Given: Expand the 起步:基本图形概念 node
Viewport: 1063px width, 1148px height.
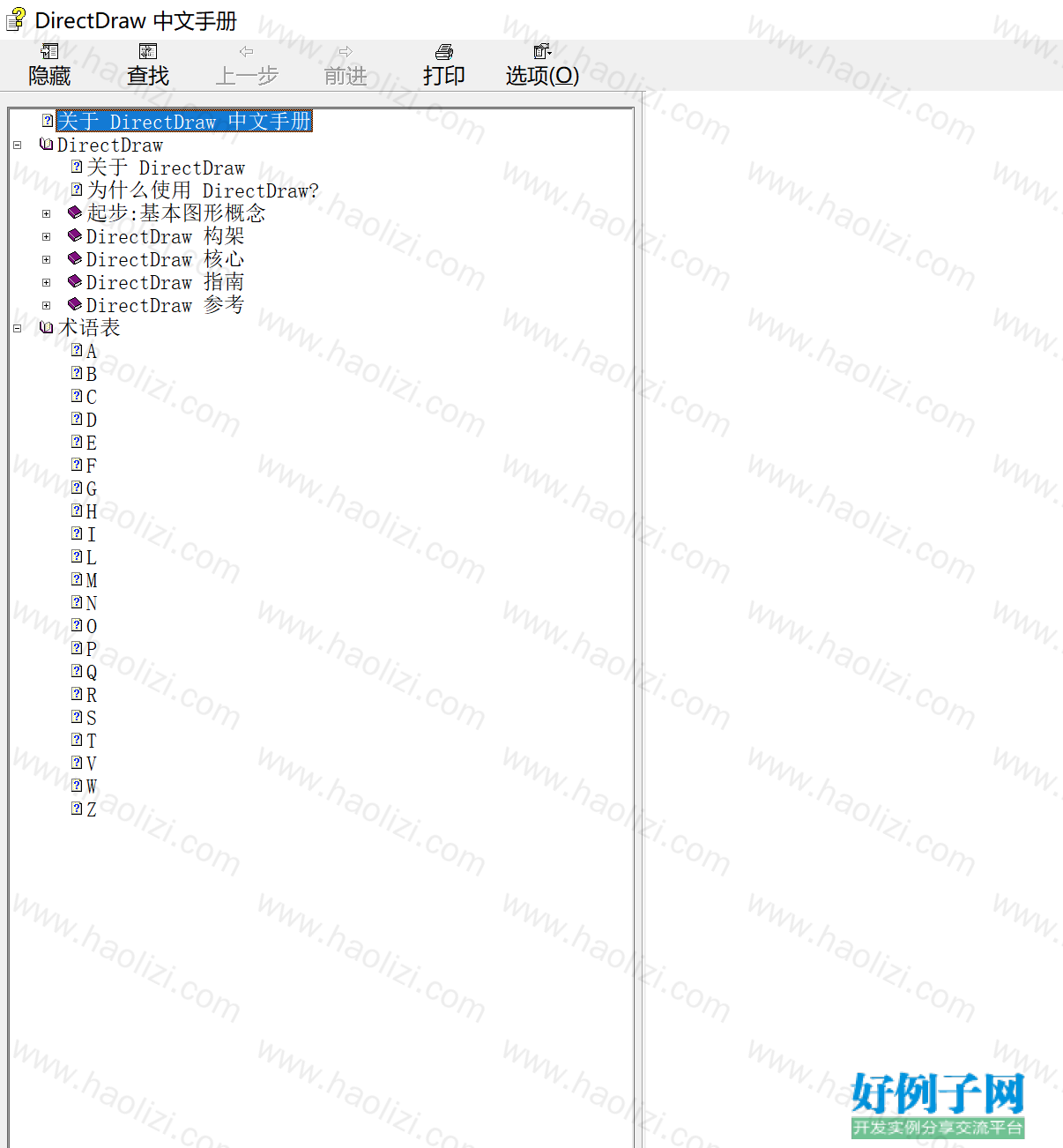Looking at the screenshot, I should (x=47, y=213).
